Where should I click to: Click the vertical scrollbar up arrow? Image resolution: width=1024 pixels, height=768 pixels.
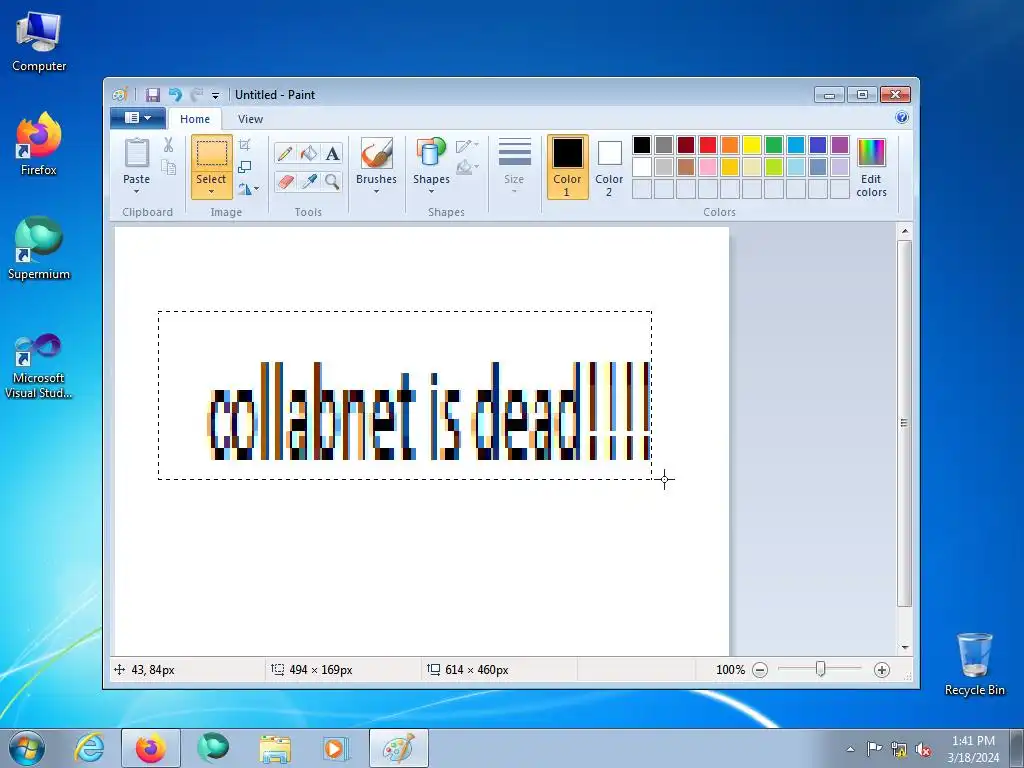[x=904, y=231]
